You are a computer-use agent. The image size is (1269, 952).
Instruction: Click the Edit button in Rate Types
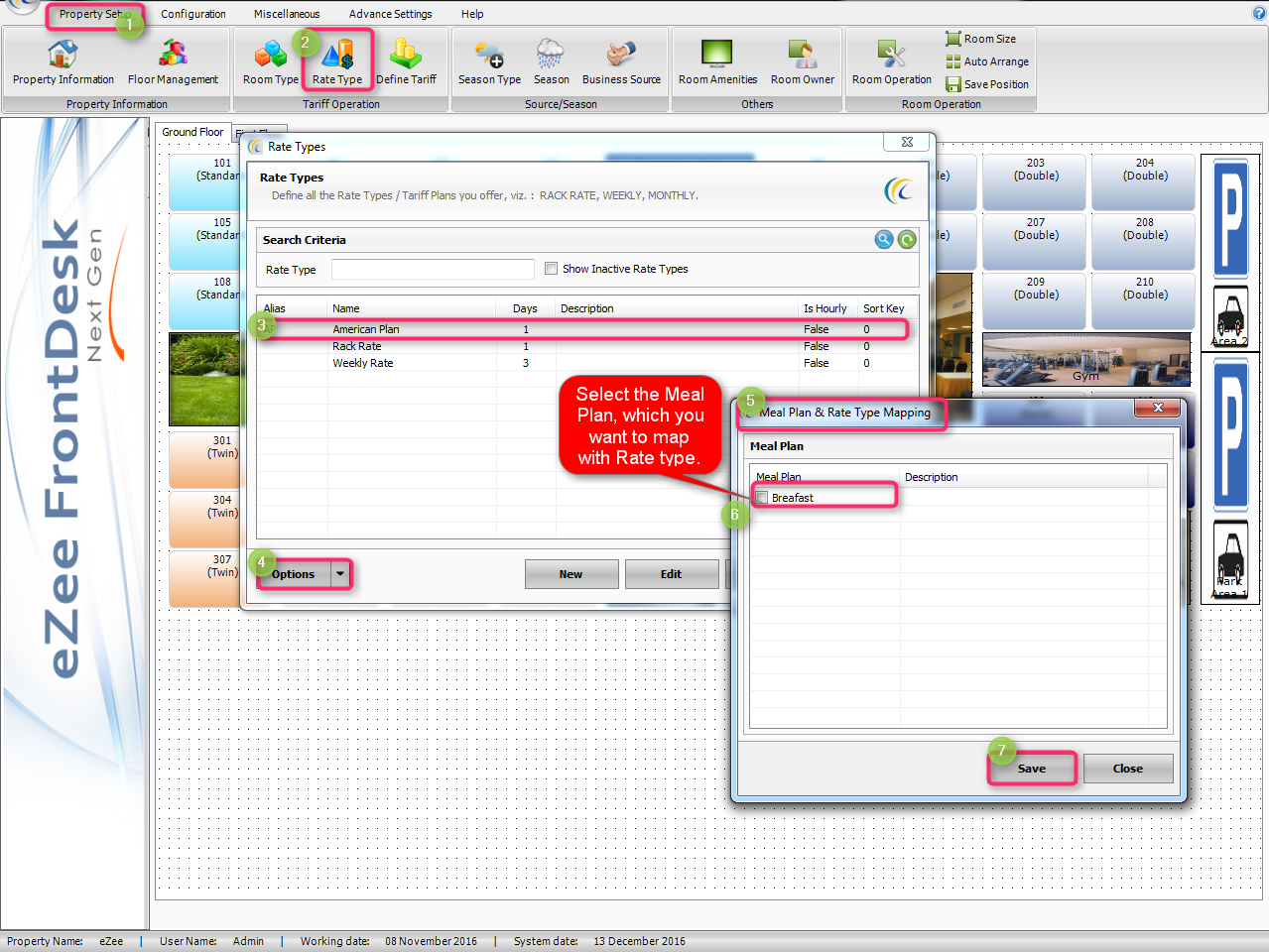[672, 574]
